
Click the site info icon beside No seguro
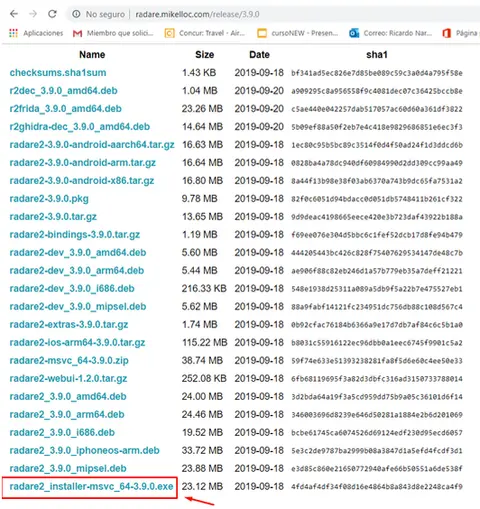tap(76, 14)
